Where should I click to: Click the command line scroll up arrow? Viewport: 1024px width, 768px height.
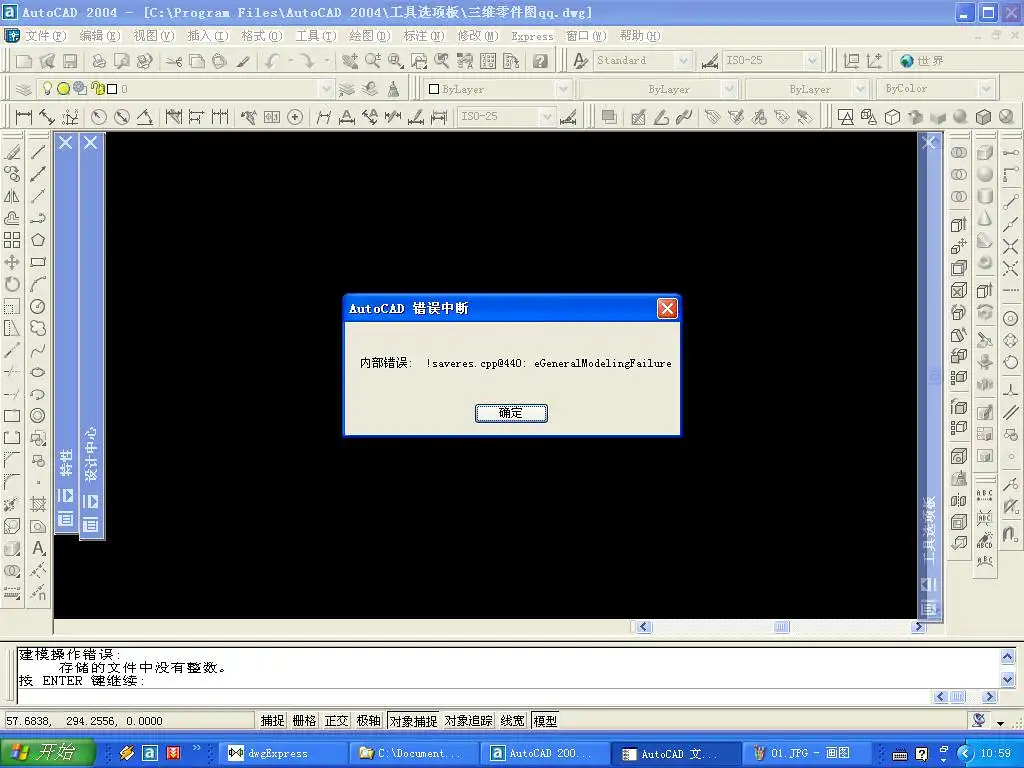tap(1007, 657)
